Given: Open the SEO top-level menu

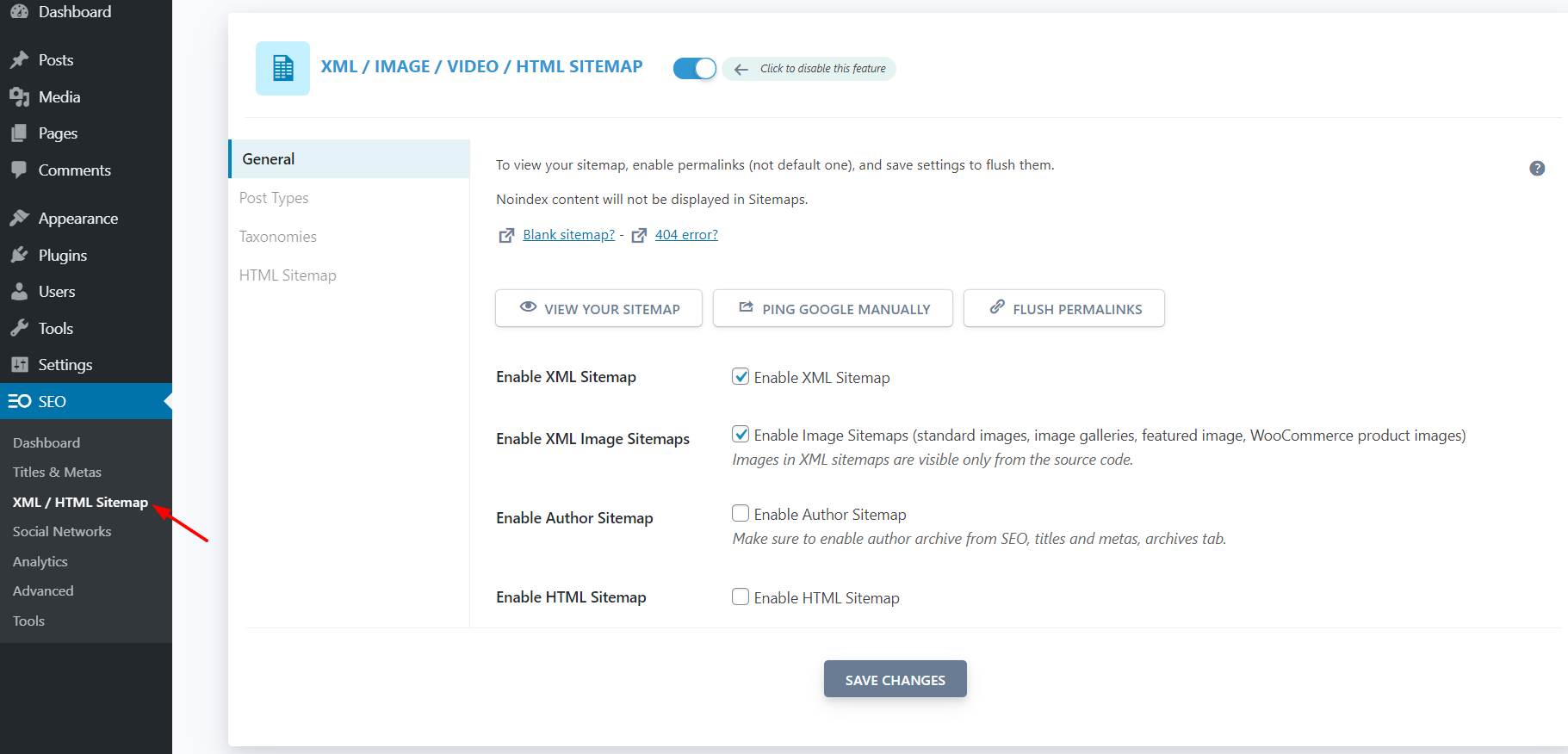Looking at the screenshot, I should point(86,401).
